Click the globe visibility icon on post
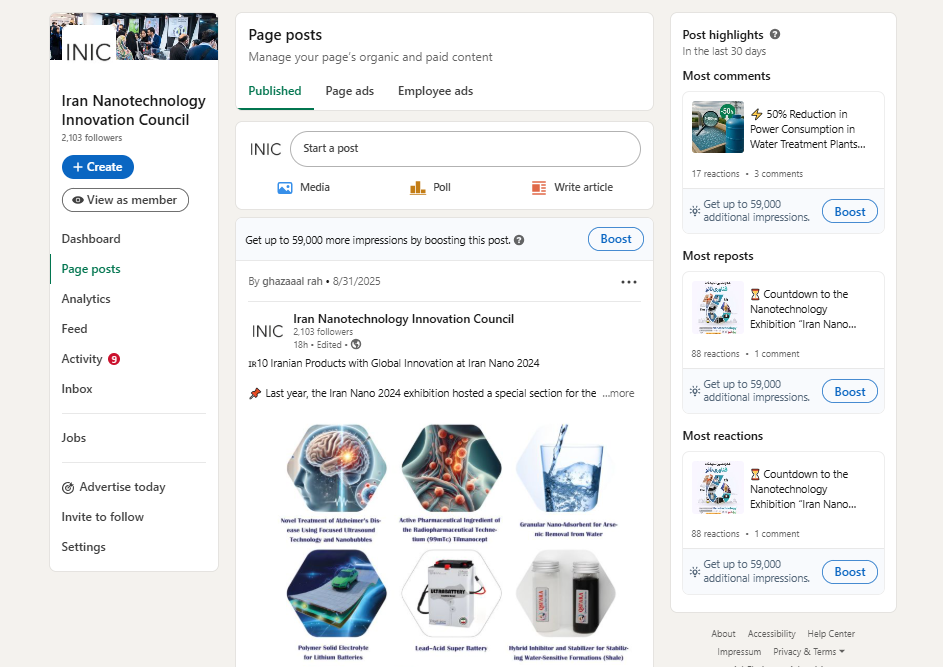943x667 pixels. point(356,344)
